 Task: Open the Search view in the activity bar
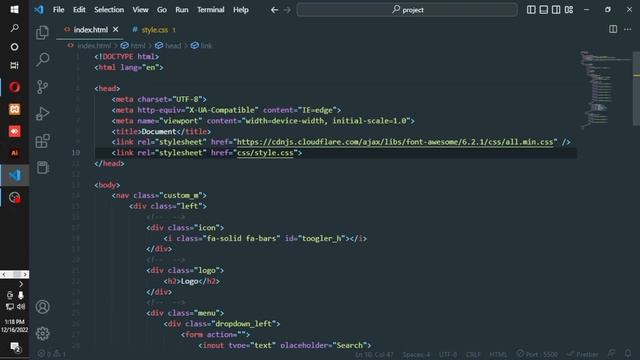42,60
